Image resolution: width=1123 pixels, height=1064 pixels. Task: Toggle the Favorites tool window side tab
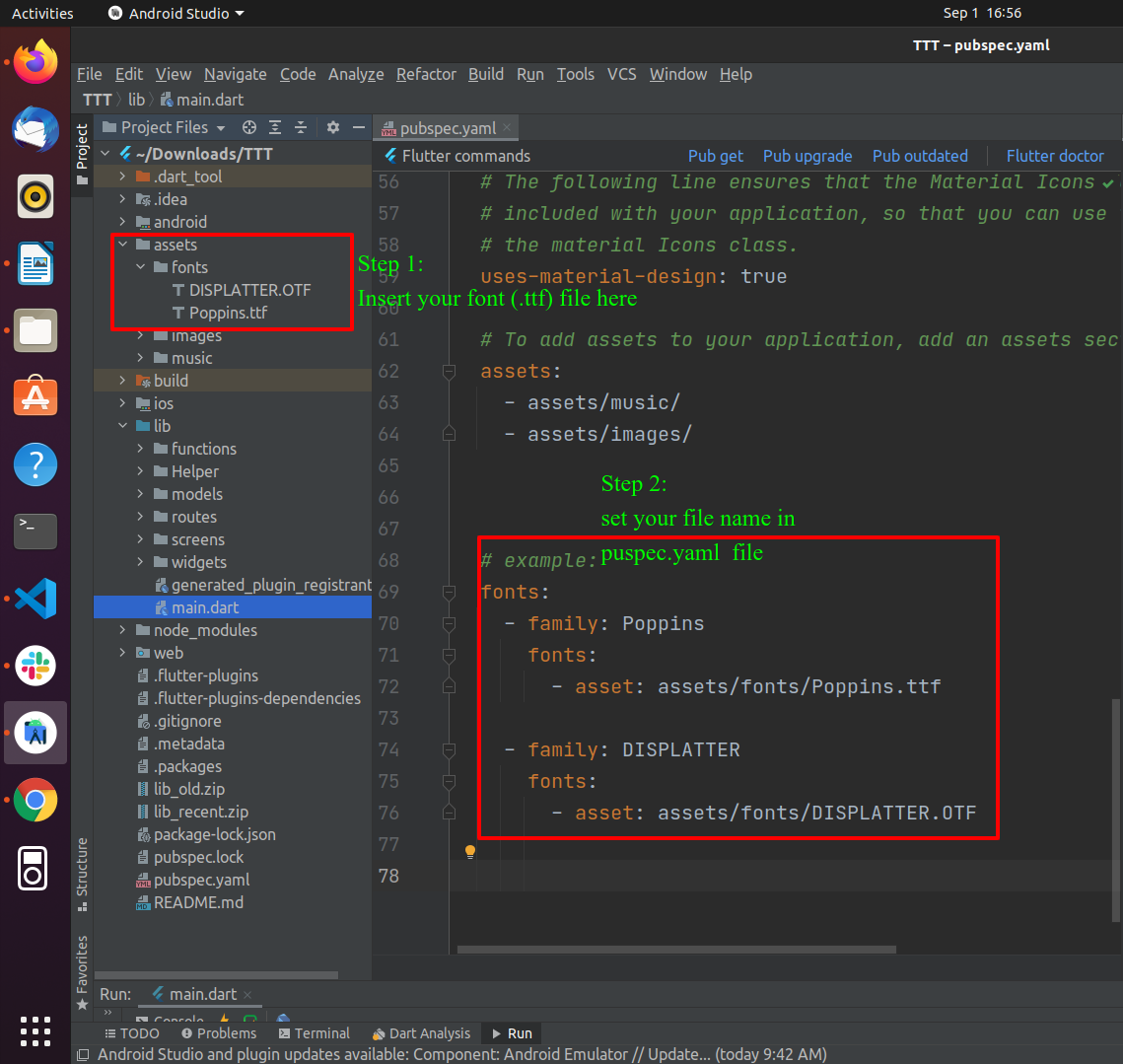(x=82, y=972)
